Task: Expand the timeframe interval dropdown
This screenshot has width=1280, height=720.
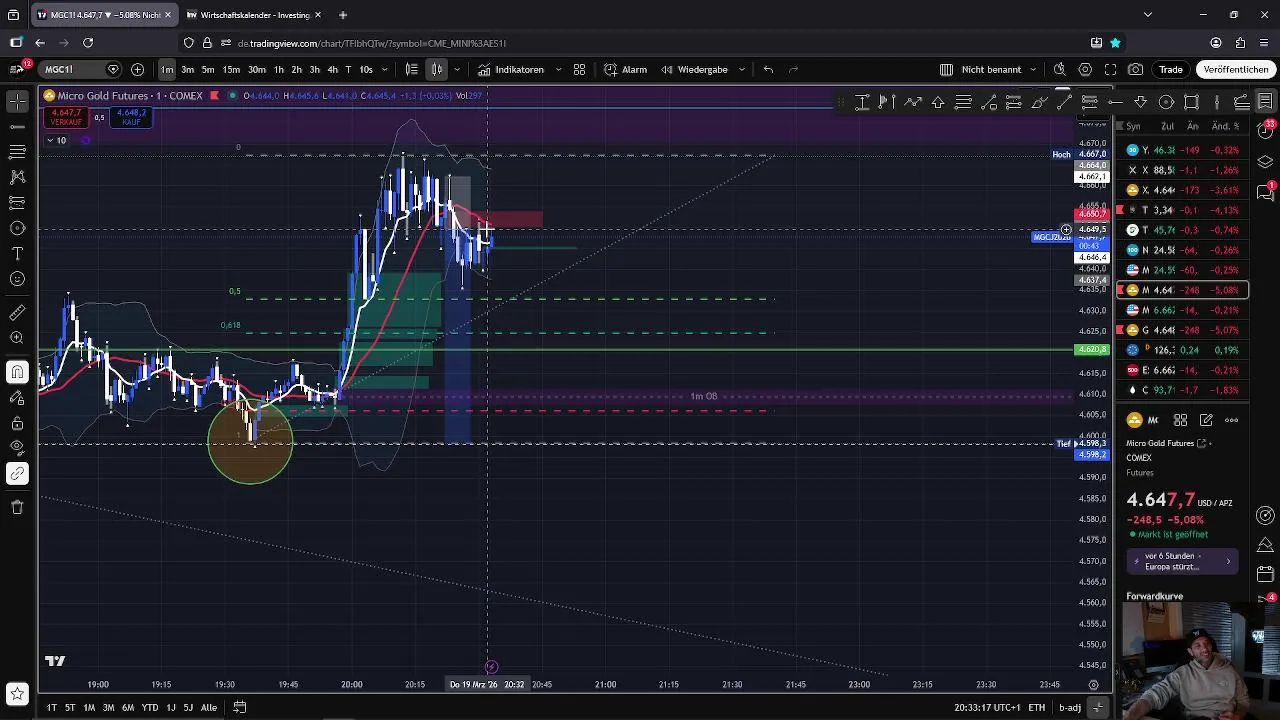Action: pyautogui.click(x=384, y=69)
